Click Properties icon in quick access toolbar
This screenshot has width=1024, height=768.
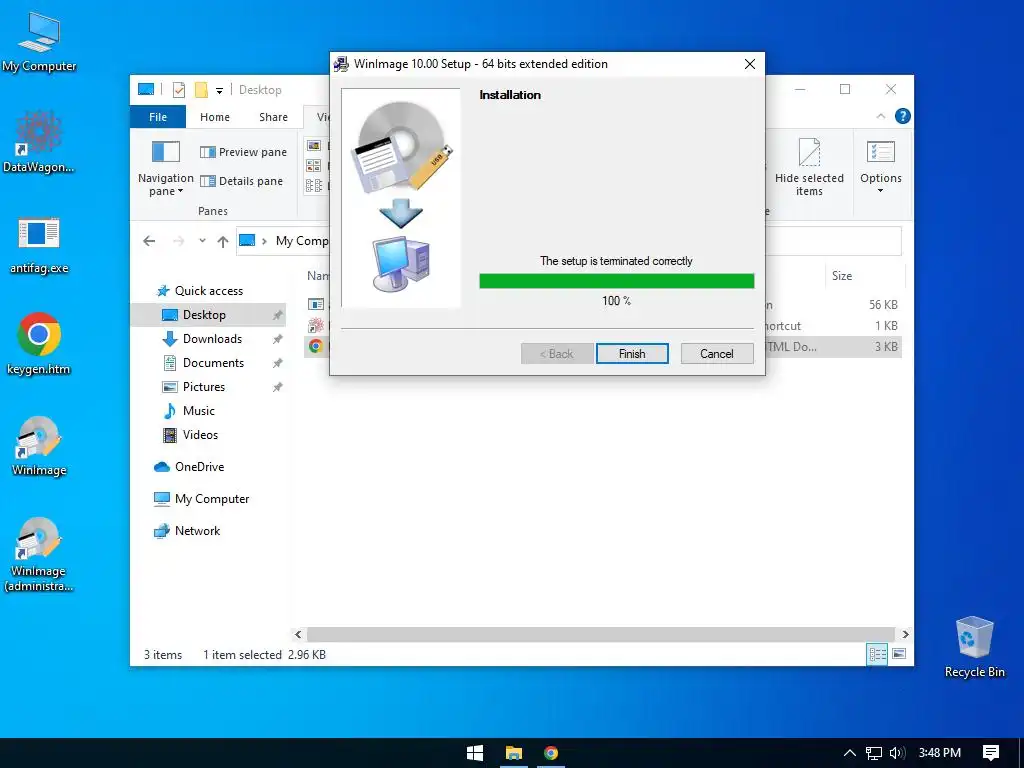click(x=178, y=89)
